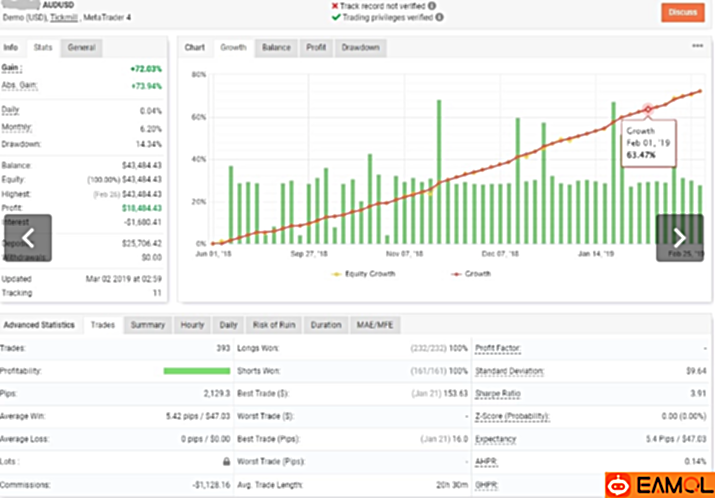Select the Chart tab
Image resolution: width=715 pixels, height=498 pixels.
195,47
